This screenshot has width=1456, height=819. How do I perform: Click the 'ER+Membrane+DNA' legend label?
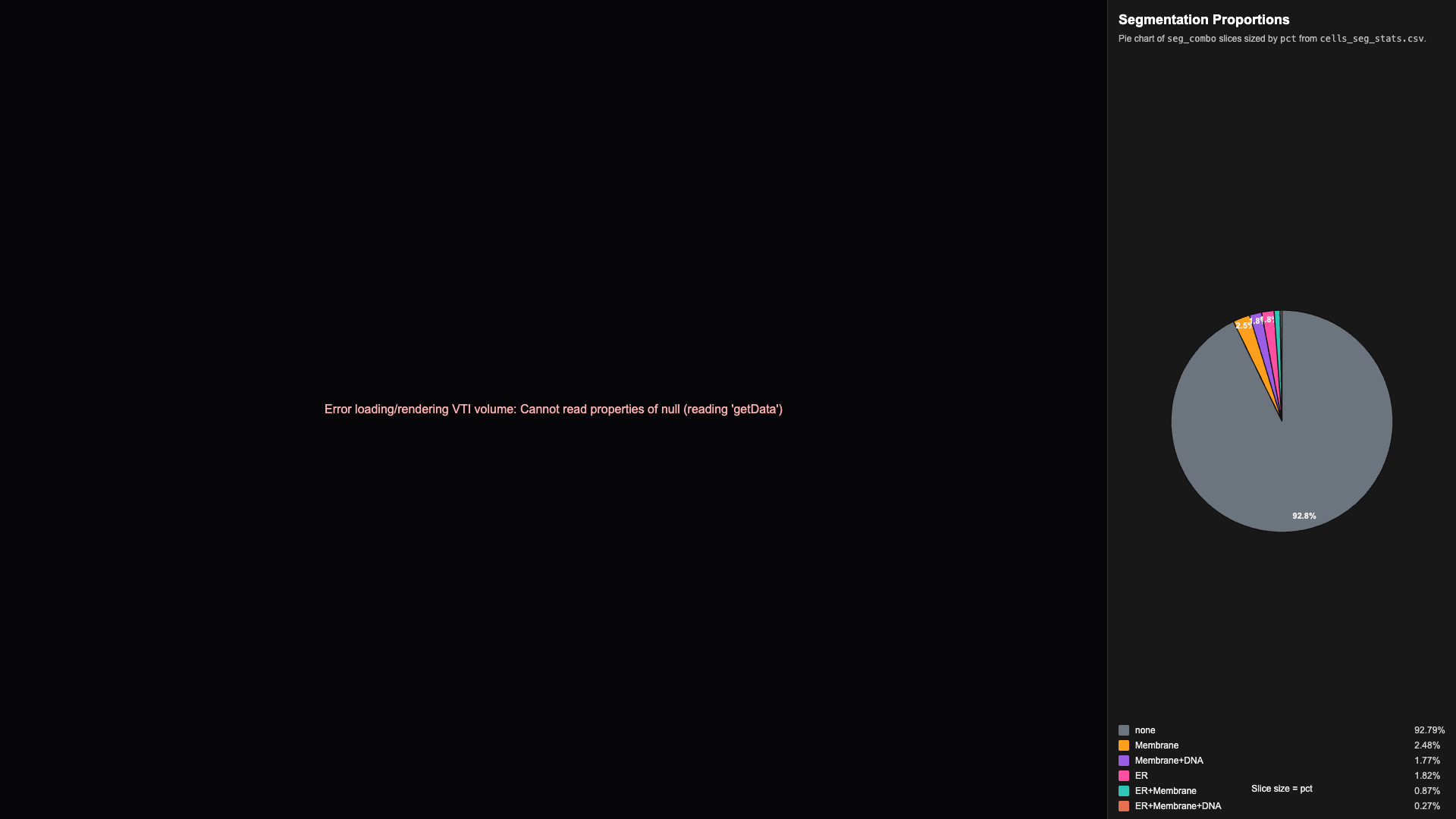tap(1178, 806)
